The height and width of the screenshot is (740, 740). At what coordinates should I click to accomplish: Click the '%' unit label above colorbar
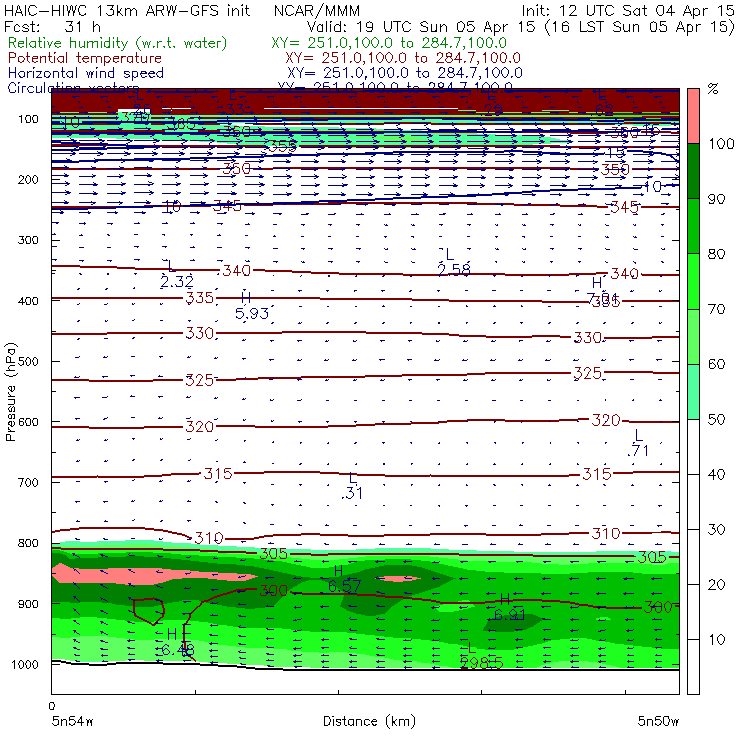tap(713, 89)
